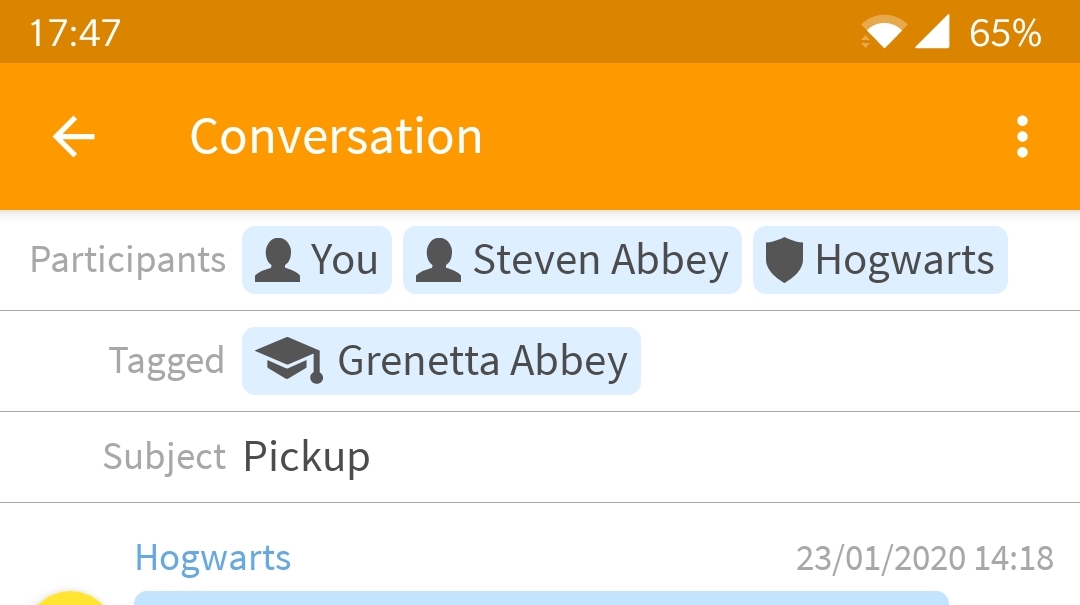
Task: Tap the Pickup subject text
Action: 306,457
